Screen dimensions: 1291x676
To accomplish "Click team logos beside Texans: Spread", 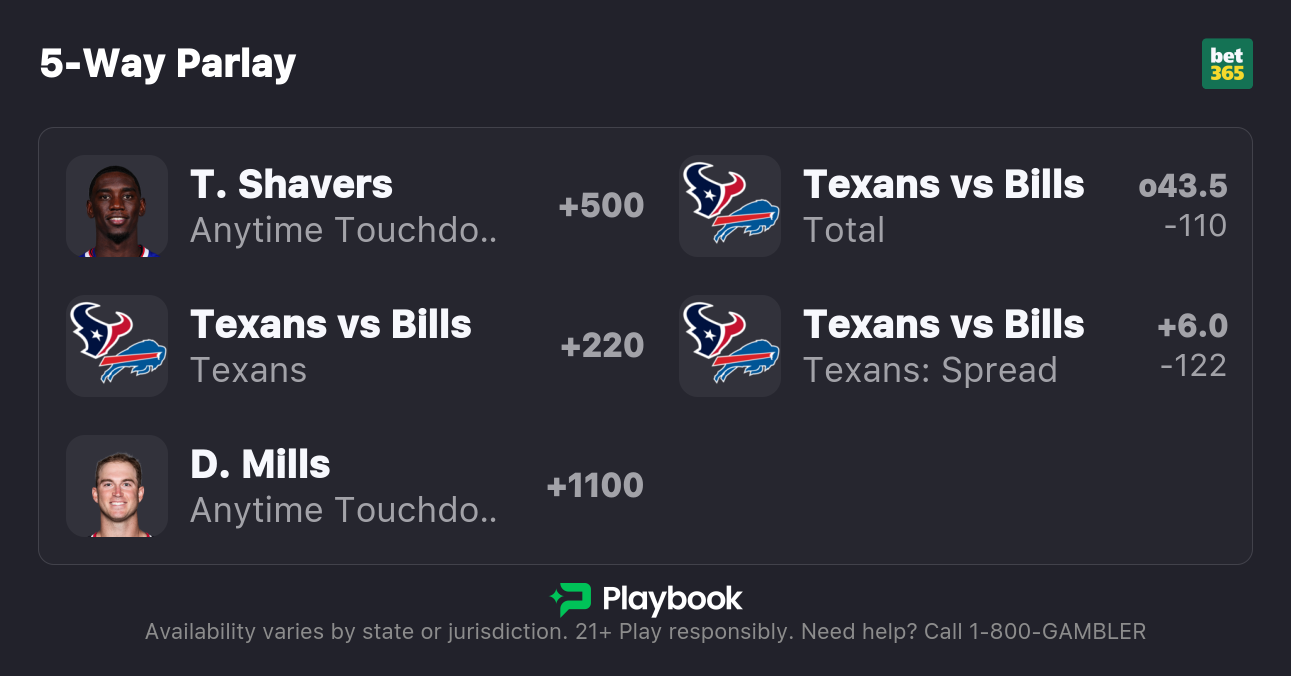I will [730, 346].
